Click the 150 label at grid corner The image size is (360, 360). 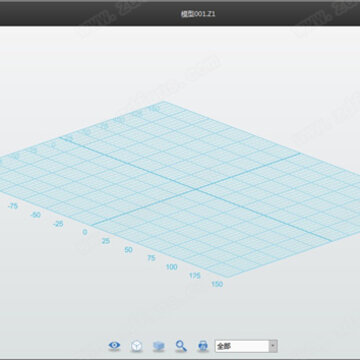pos(217,284)
